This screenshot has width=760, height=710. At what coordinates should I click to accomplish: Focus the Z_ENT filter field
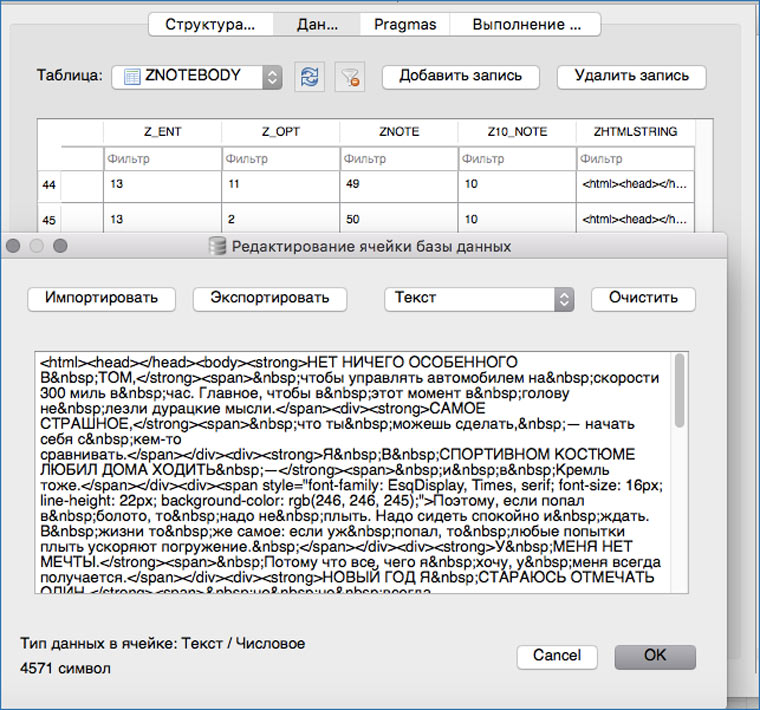point(162,159)
